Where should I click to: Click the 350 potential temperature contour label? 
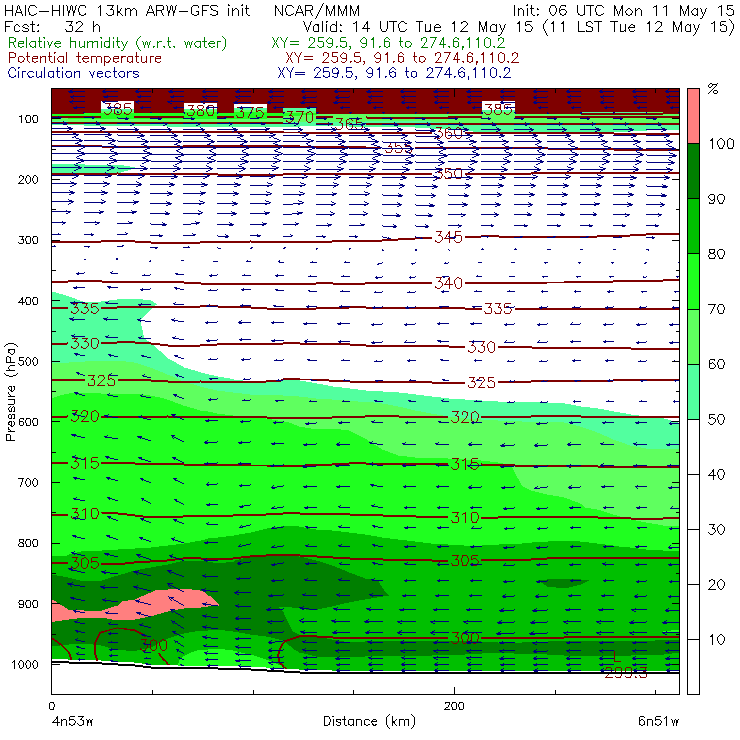coord(448,174)
